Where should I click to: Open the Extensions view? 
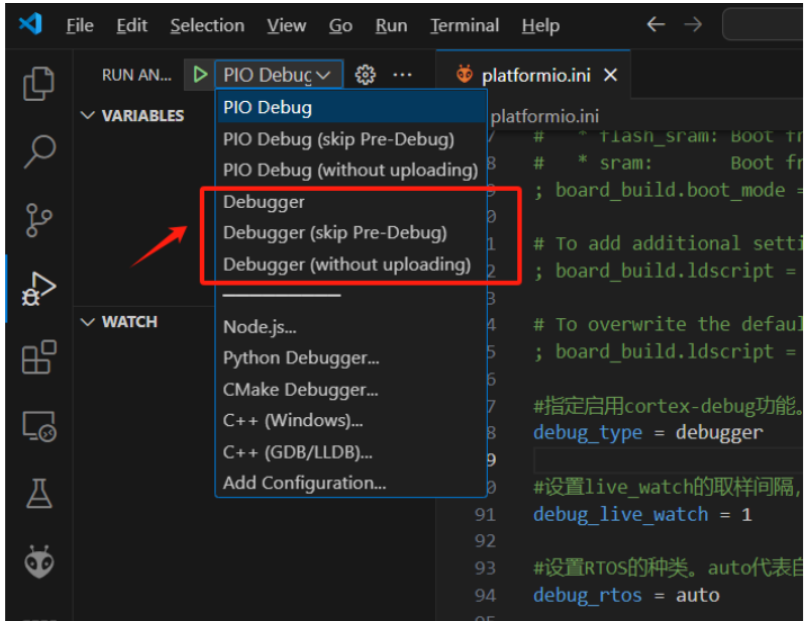coord(39,357)
